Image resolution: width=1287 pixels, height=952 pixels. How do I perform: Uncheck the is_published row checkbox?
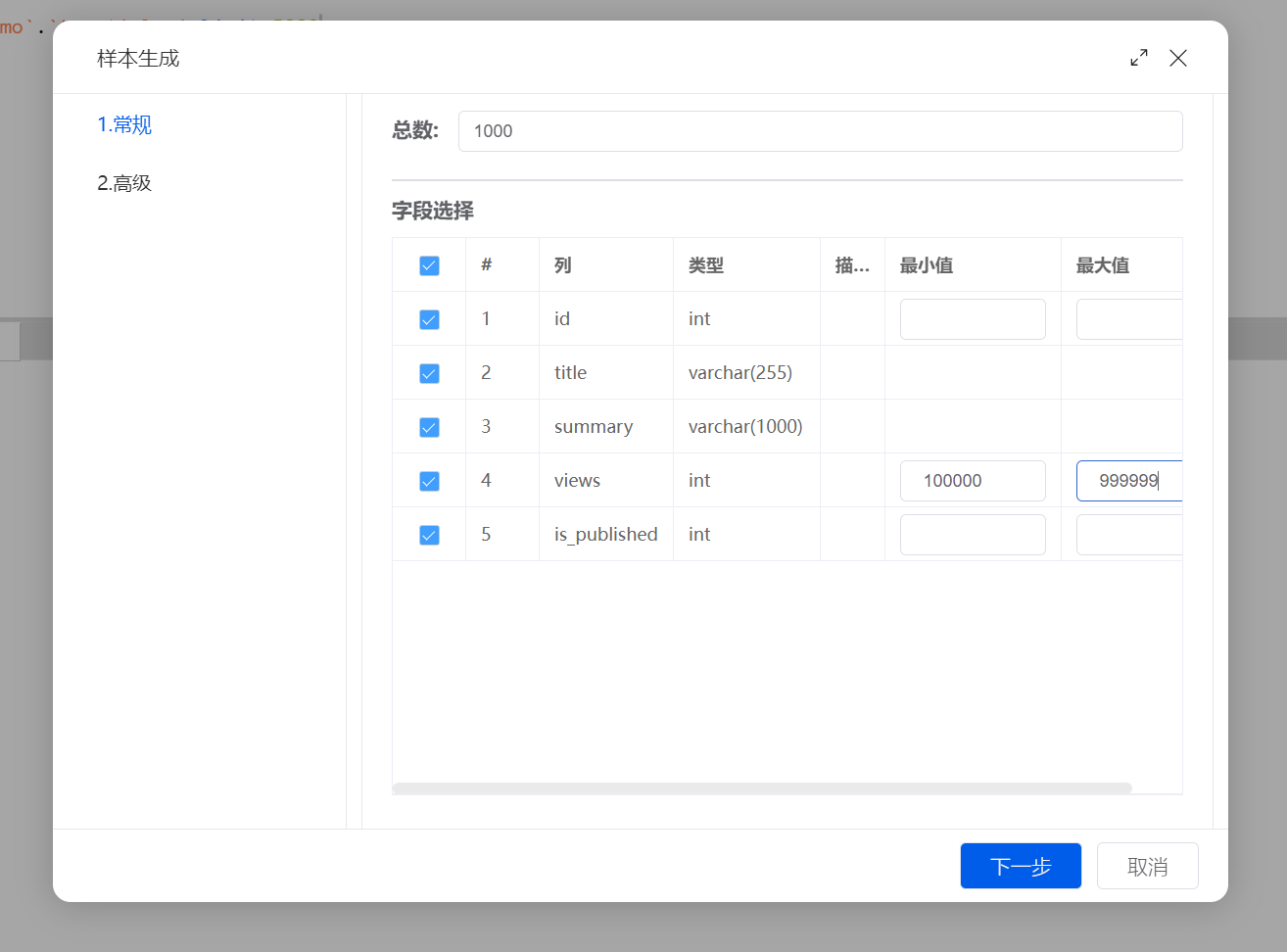(429, 535)
